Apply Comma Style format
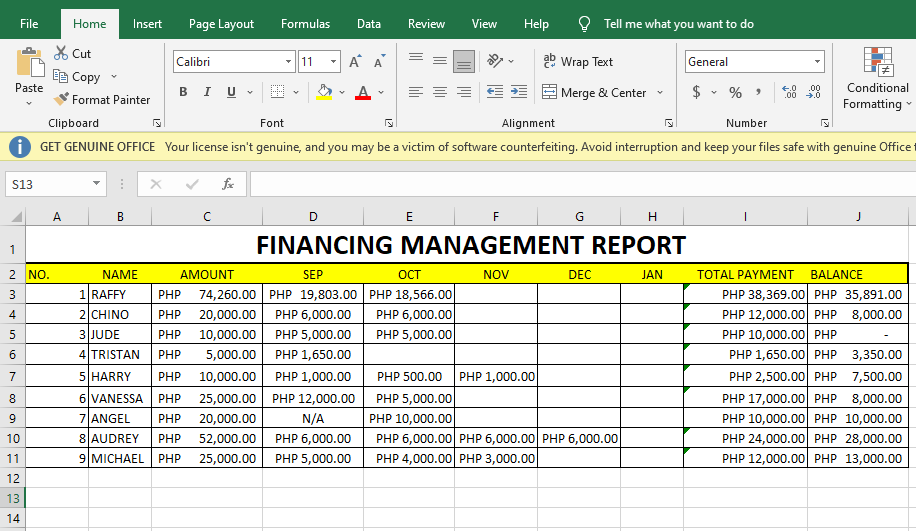This screenshot has width=916, height=531. coord(758,92)
